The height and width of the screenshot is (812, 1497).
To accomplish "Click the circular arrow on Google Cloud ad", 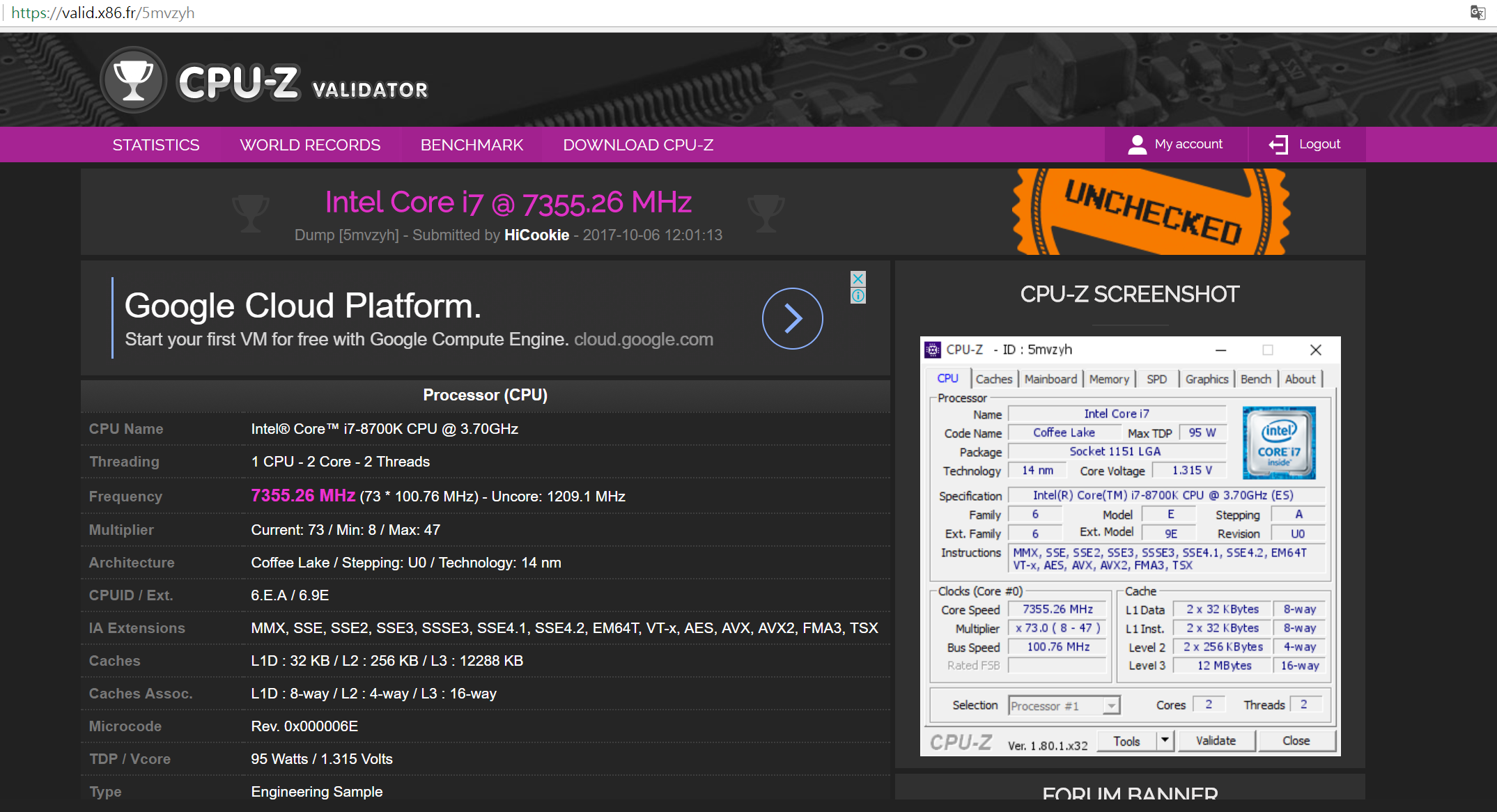I will coord(792,318).
